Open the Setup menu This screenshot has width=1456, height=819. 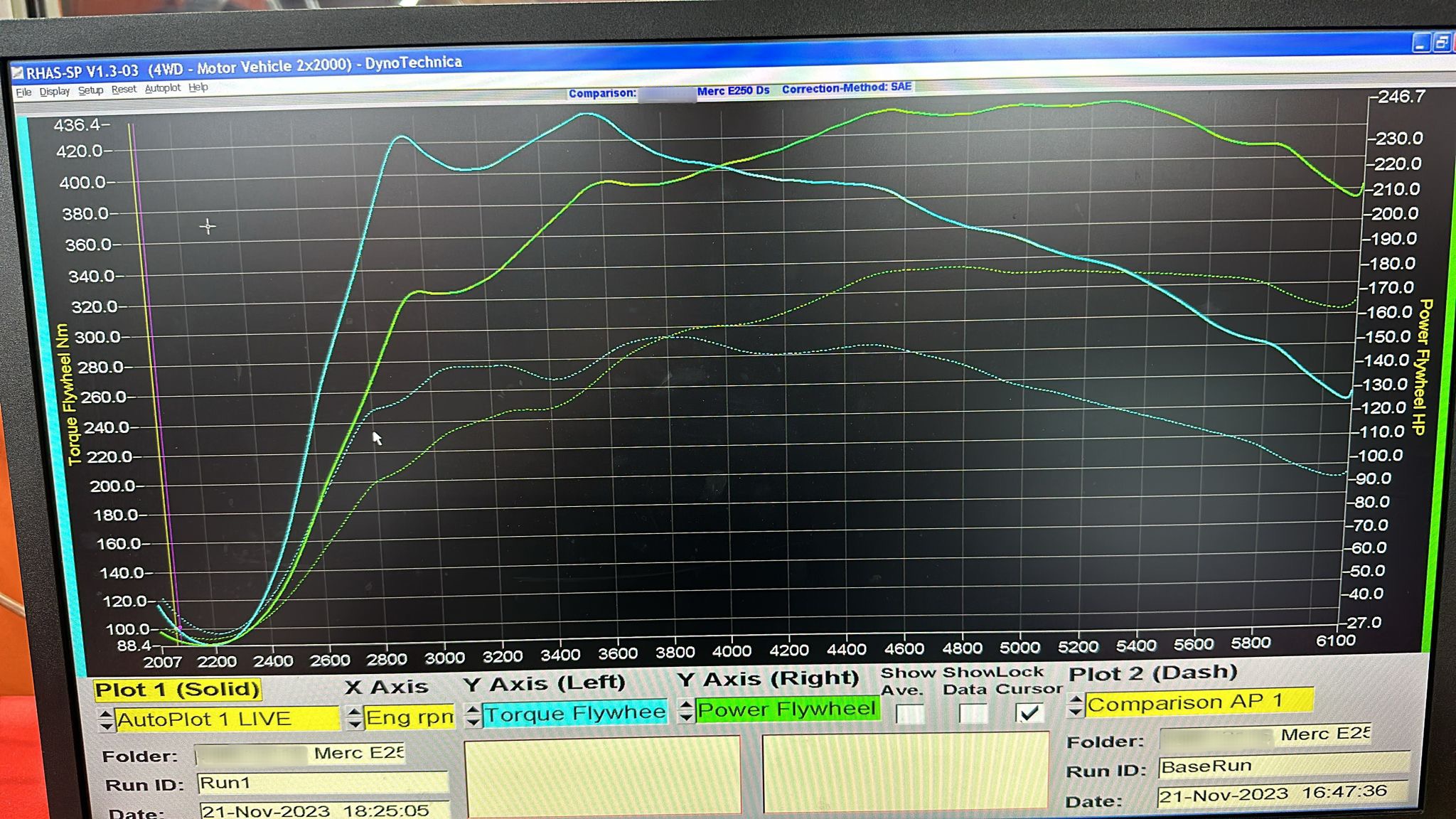coord(90,90)
